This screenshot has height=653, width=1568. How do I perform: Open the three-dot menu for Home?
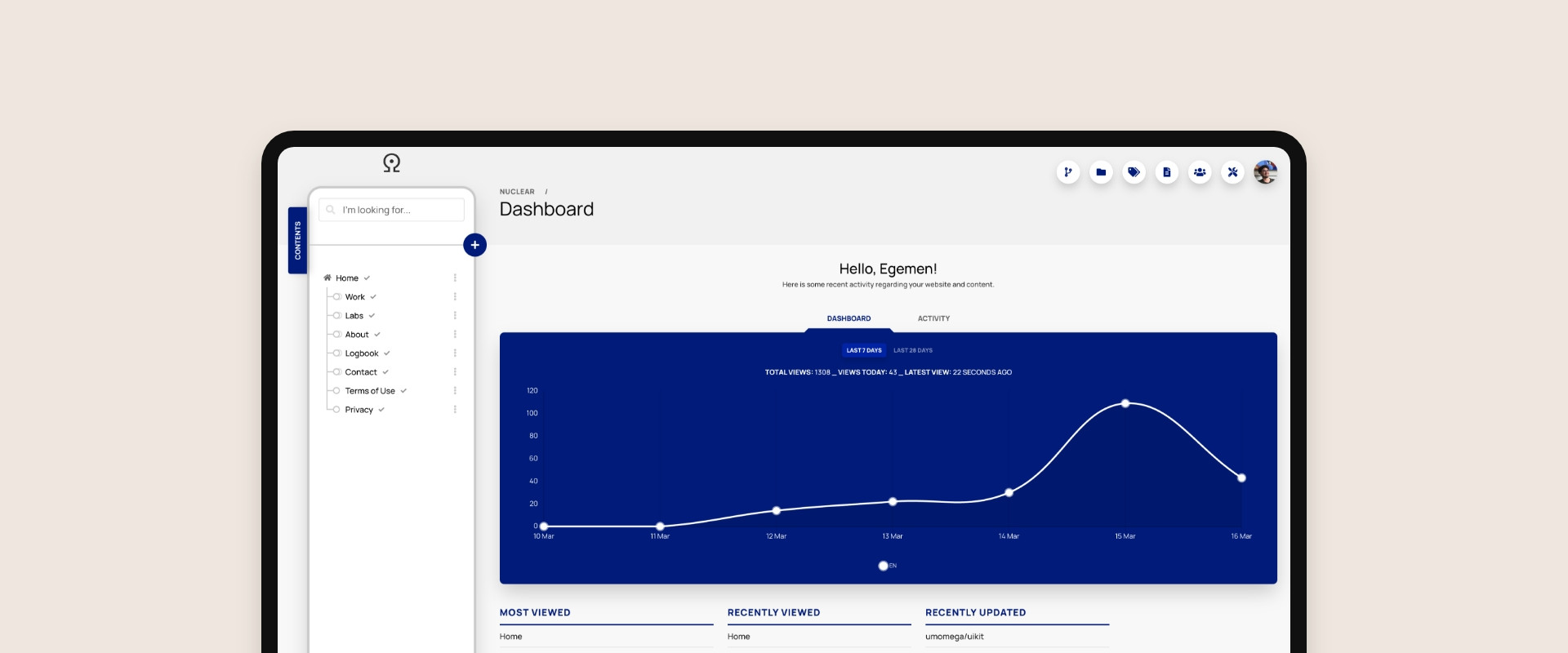455,278
